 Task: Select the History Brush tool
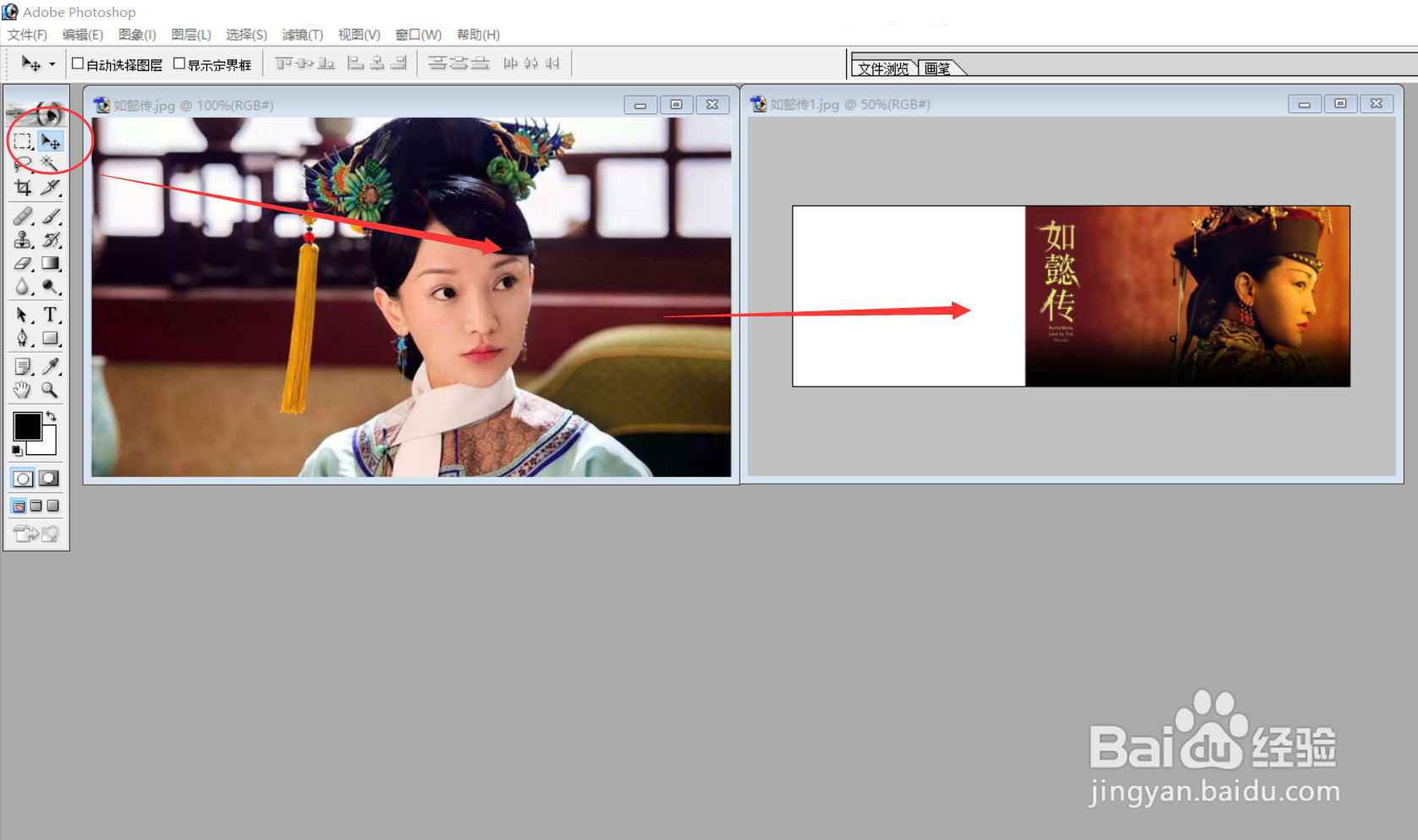pyautogui.click(x=51, y=240)
